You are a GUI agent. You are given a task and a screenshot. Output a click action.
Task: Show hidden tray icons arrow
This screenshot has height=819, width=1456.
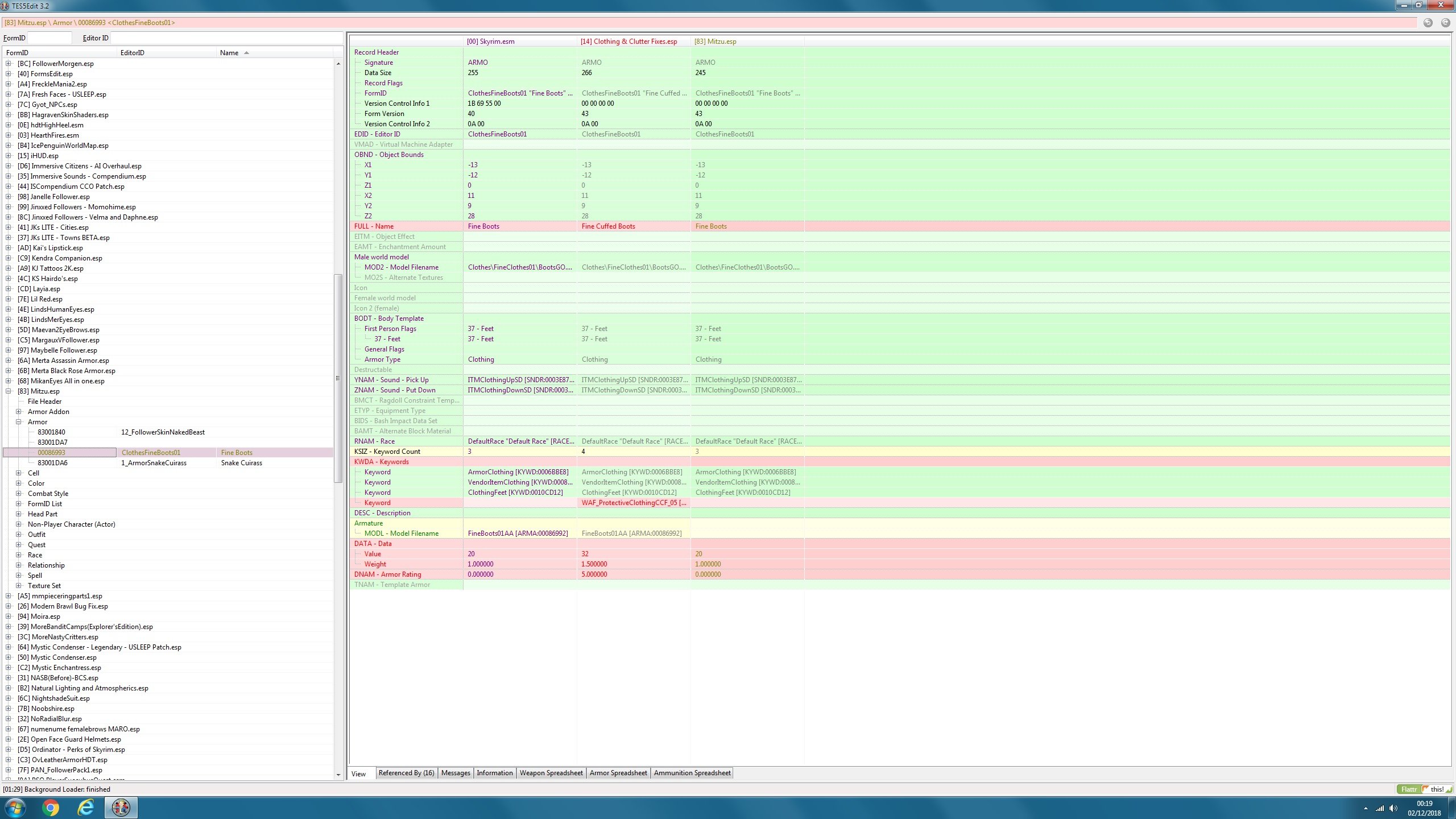click(1366, 808)
